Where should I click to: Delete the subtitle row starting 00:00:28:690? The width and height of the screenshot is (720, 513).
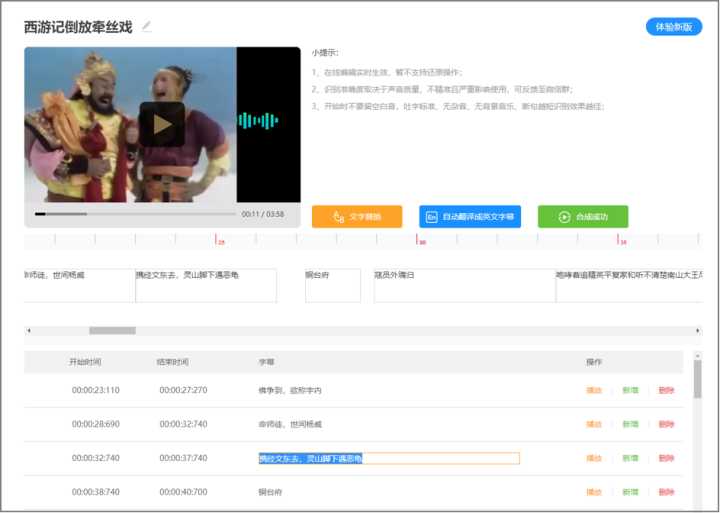point(666,424)
